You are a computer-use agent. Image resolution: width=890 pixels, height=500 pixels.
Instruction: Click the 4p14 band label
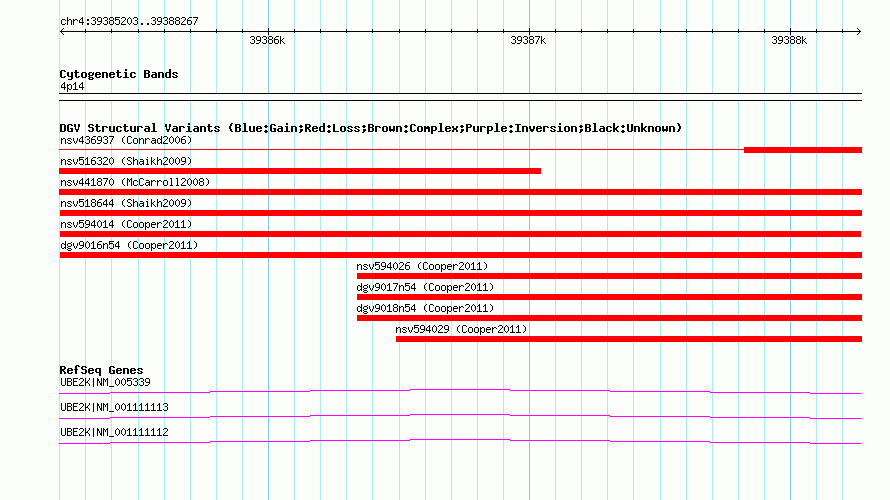pyautogui.click(x=72, y=86)
